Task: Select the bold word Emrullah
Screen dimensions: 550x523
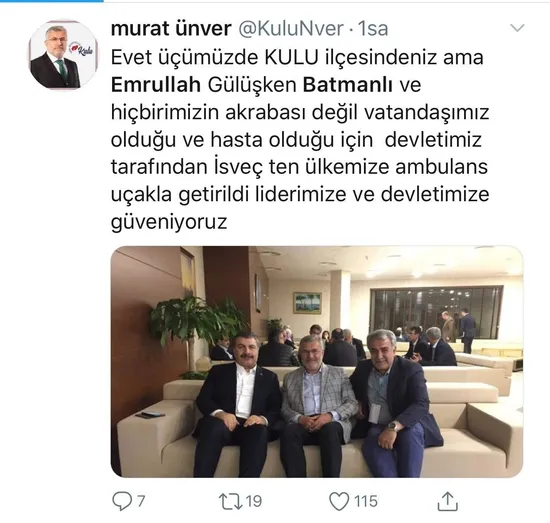Action: coord(156,85)
